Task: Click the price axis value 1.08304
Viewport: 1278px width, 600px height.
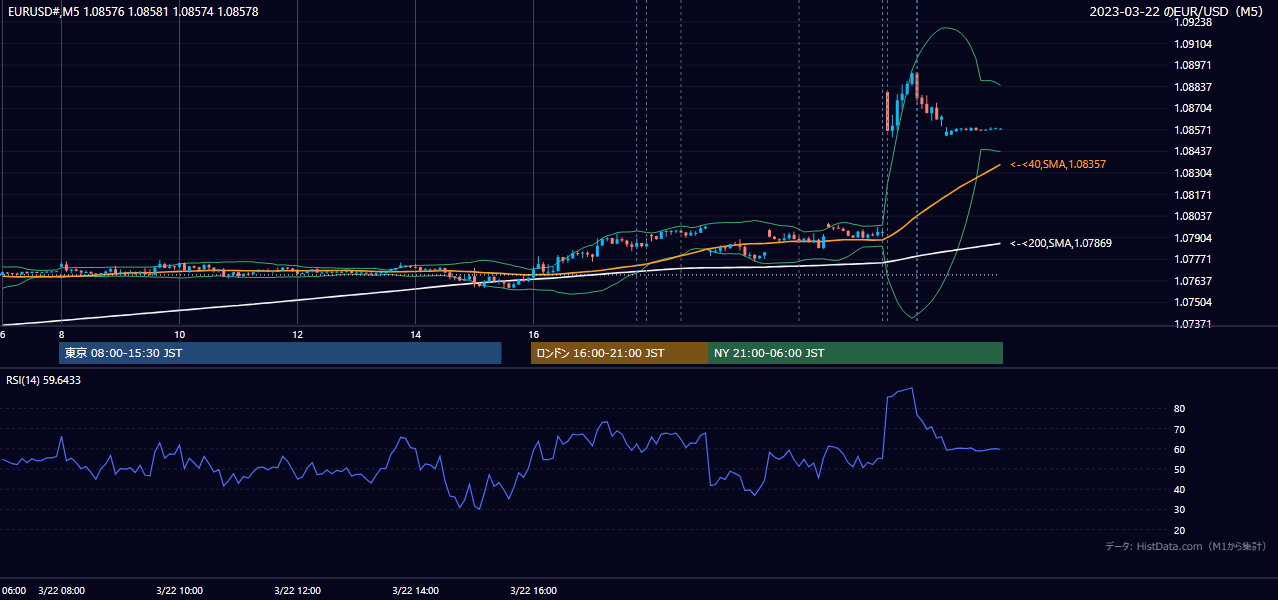Action: 1193,173
